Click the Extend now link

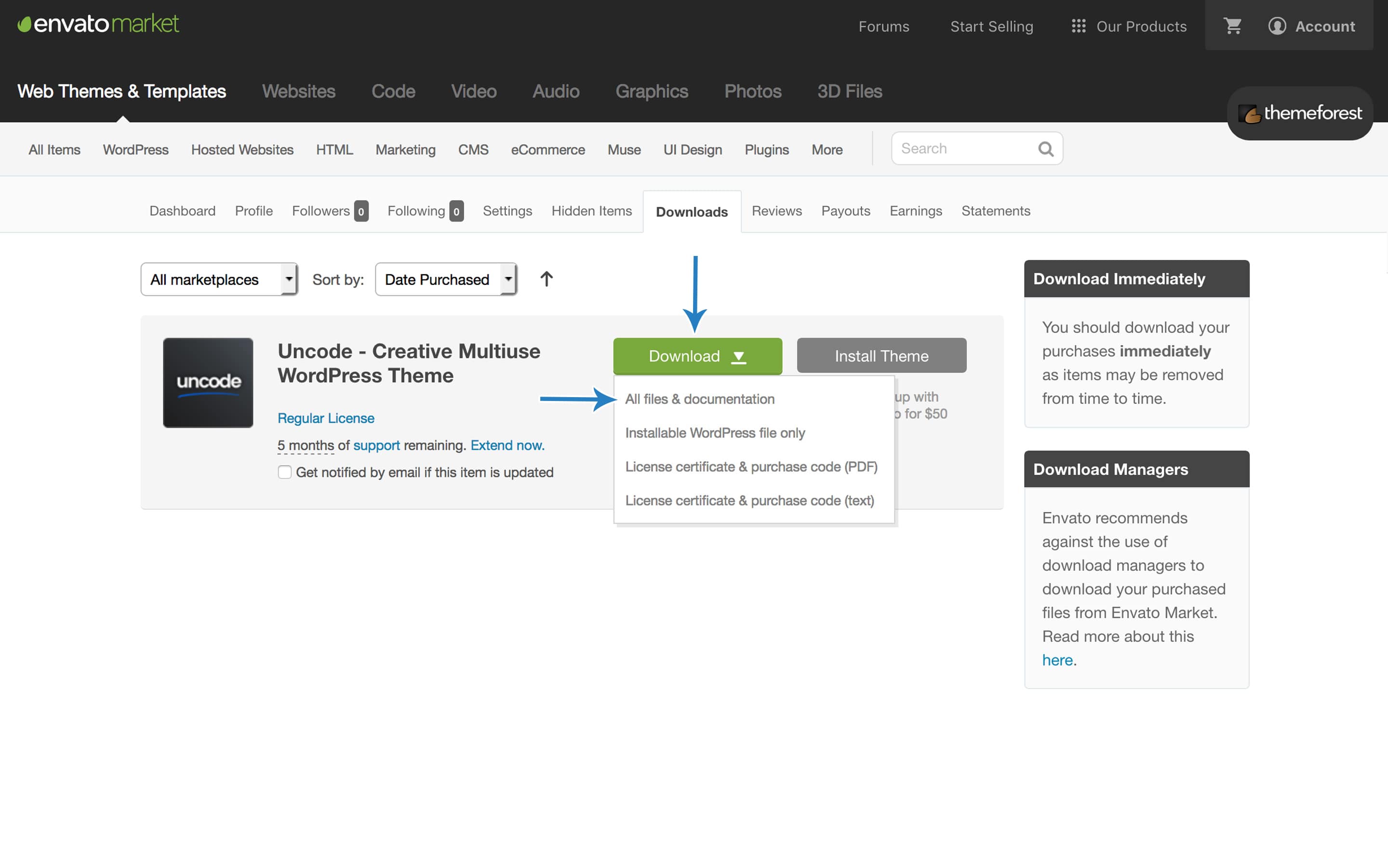pyautogui.click(x=507, y=445)
